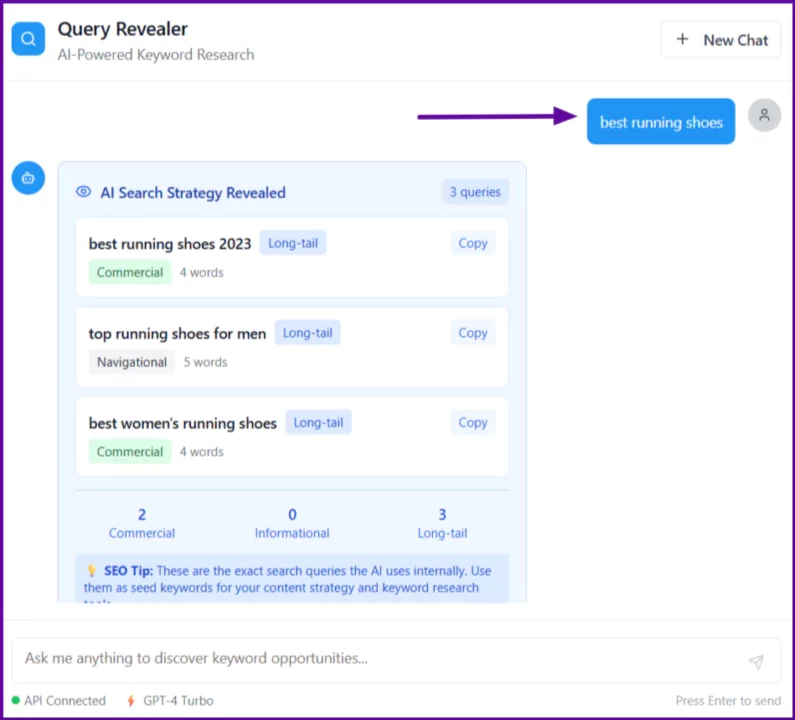Click the green API Connected status dot
The width and height of the screenshot is (795, 720).
(16, 701)
